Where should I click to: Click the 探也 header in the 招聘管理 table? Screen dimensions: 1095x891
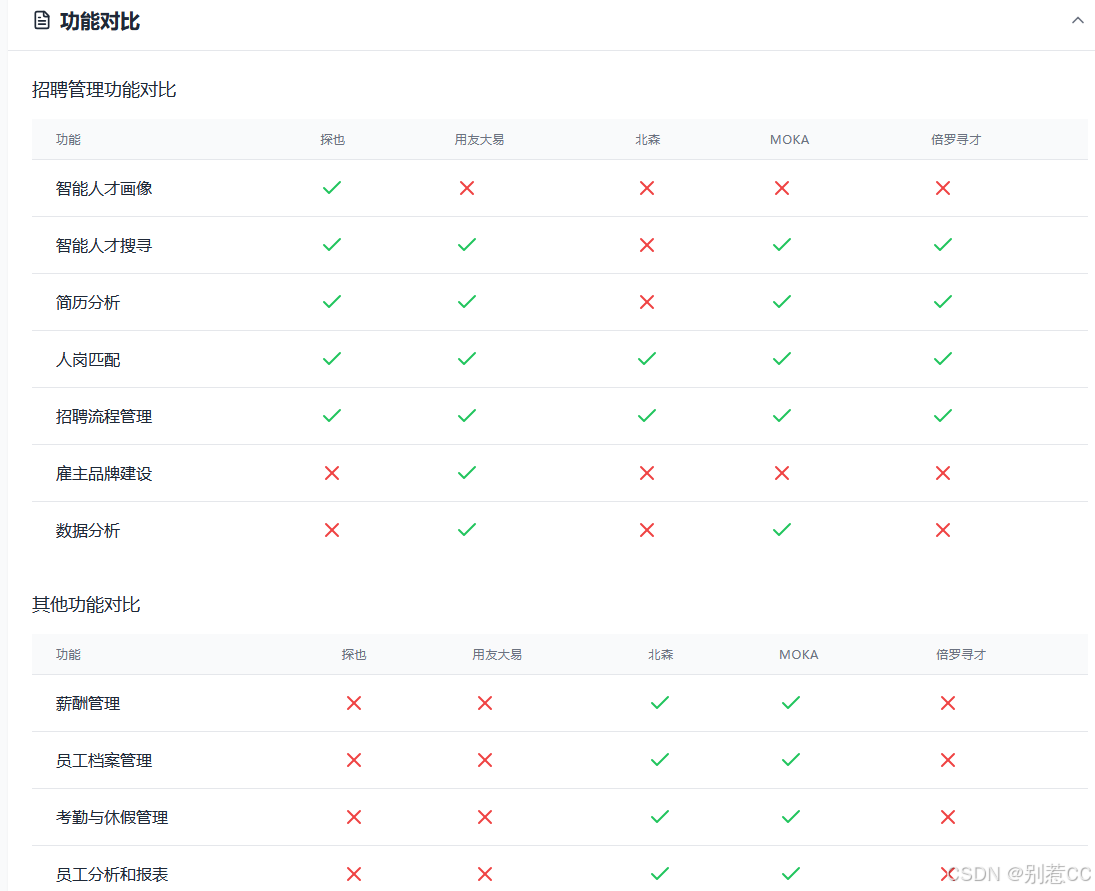332,140
